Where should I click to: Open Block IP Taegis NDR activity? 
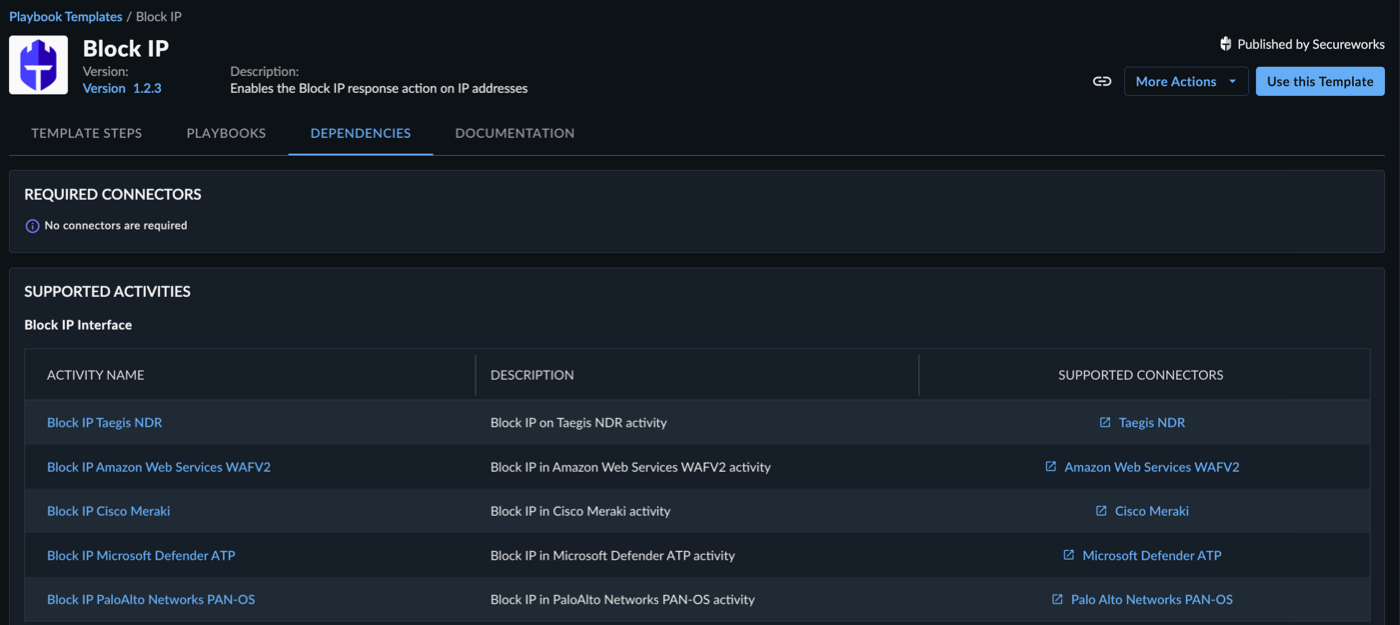[104, 422]
